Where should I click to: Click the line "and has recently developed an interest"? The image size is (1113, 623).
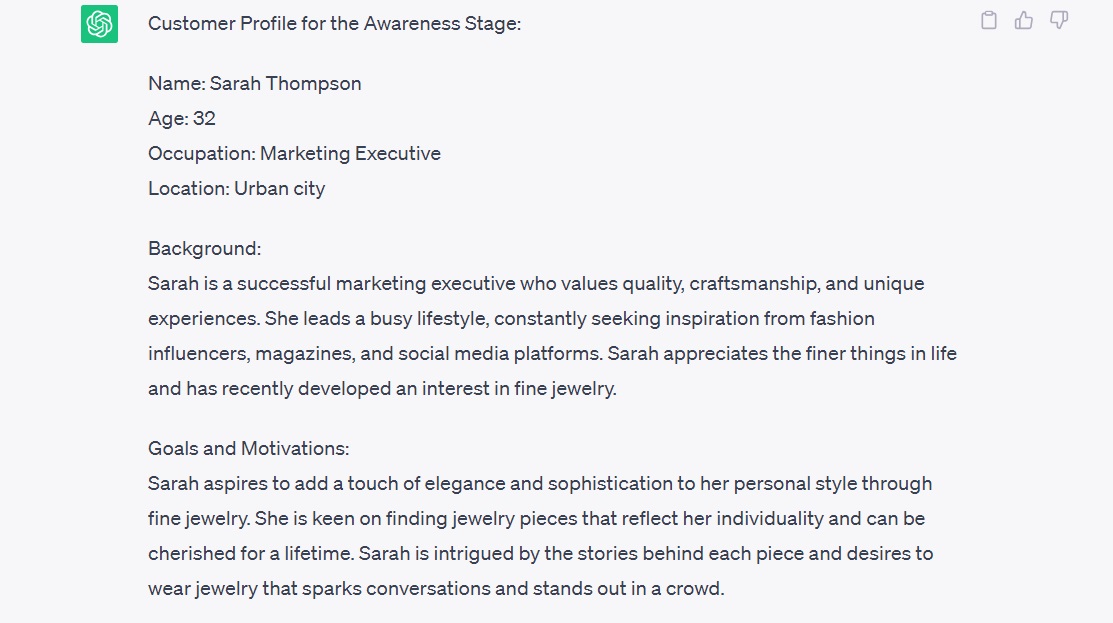click(x=382, y=389)
